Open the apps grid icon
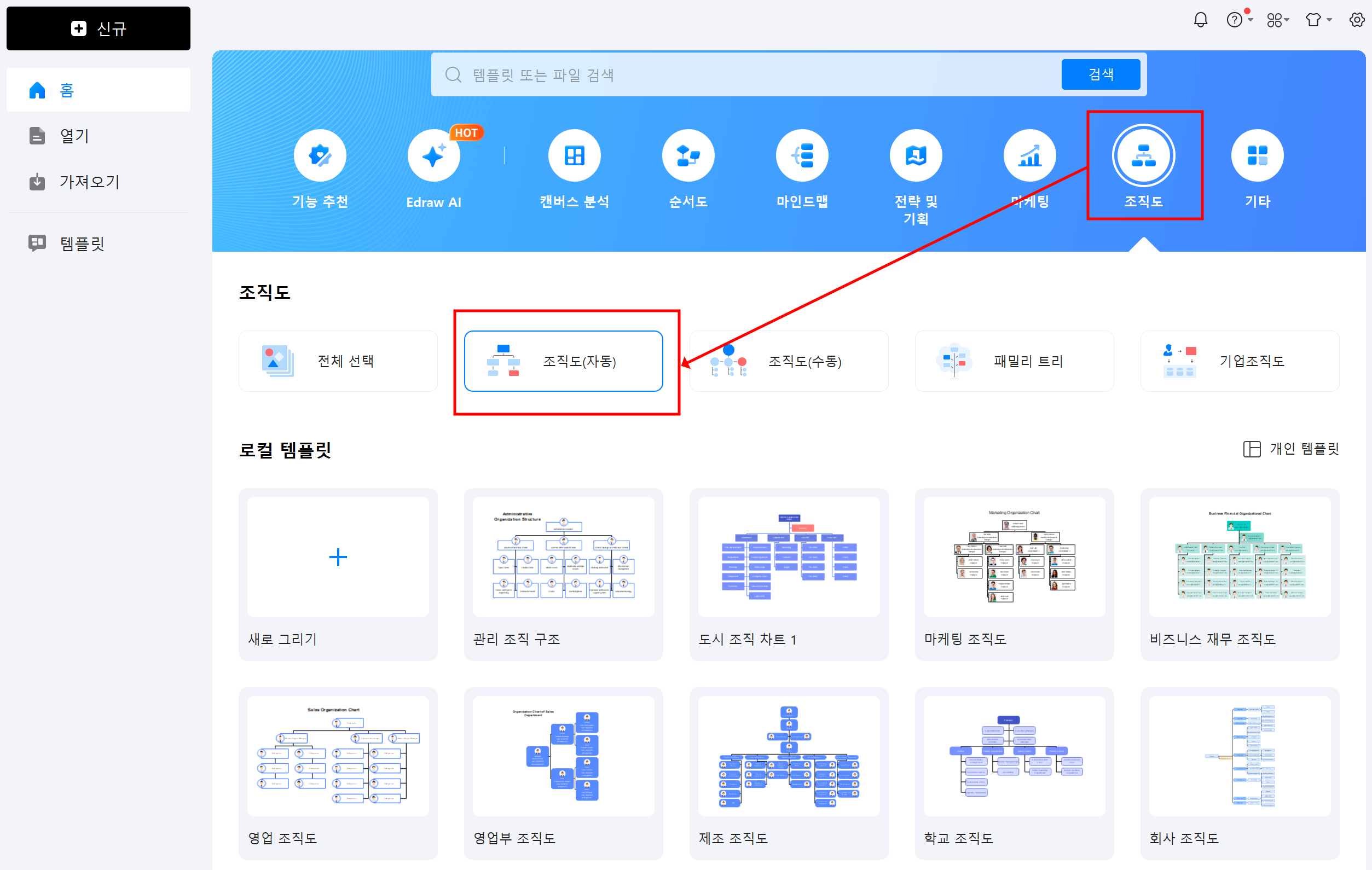 pos(1274,20)
